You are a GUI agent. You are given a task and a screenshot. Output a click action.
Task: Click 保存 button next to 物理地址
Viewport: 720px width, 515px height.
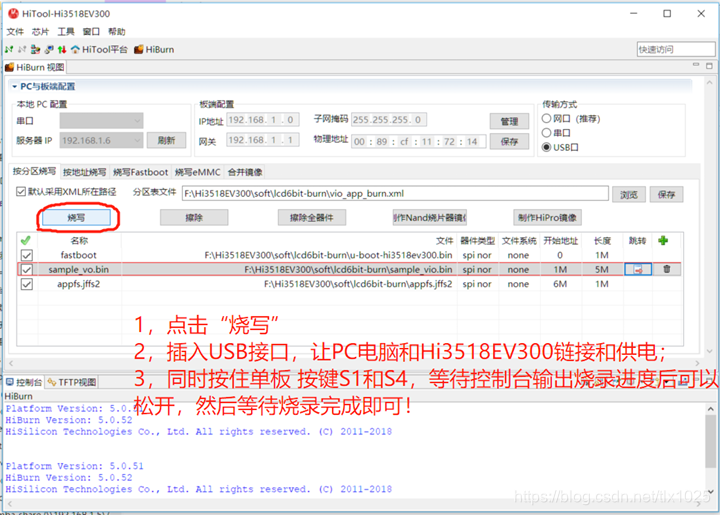pos(509,141)
